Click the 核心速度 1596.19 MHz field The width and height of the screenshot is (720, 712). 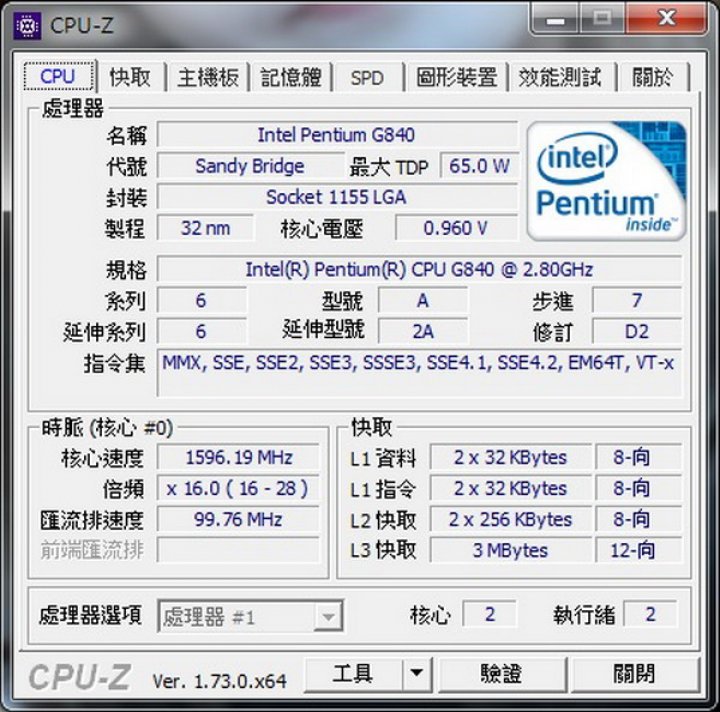click(238, 457)
